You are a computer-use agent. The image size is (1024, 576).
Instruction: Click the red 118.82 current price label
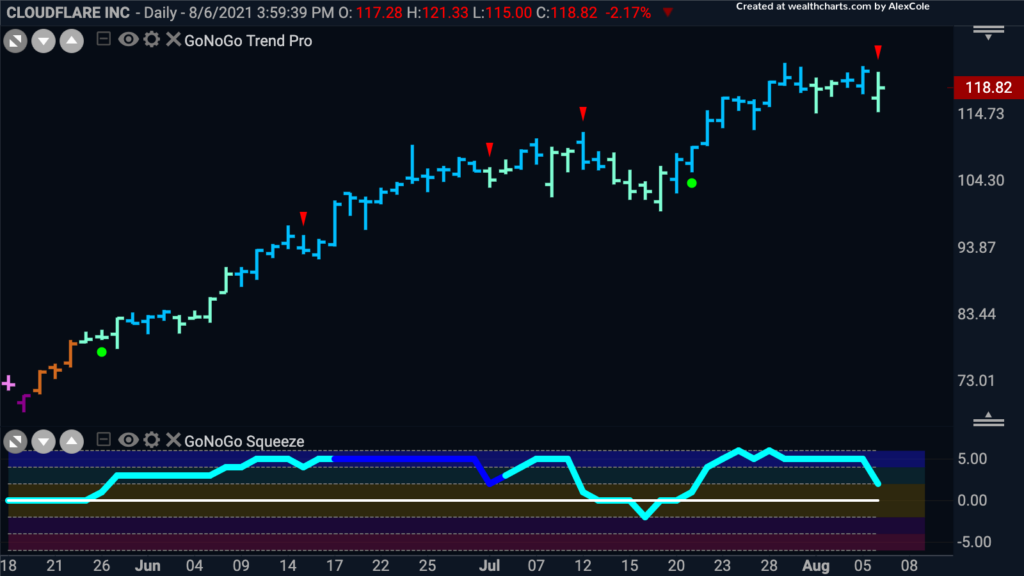(987, 88)
